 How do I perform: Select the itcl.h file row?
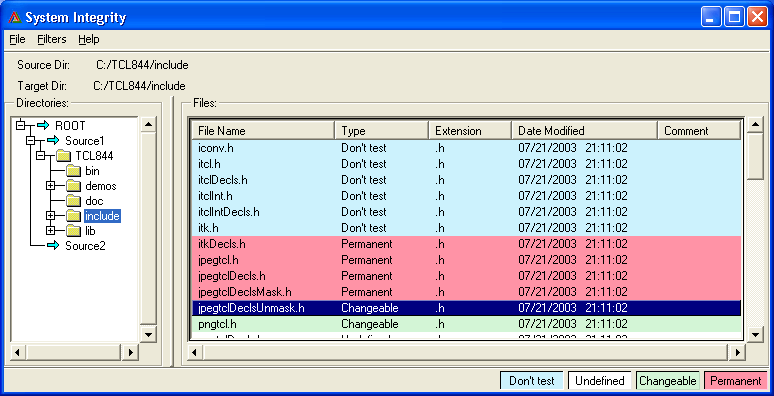click(x=466, y=163)
